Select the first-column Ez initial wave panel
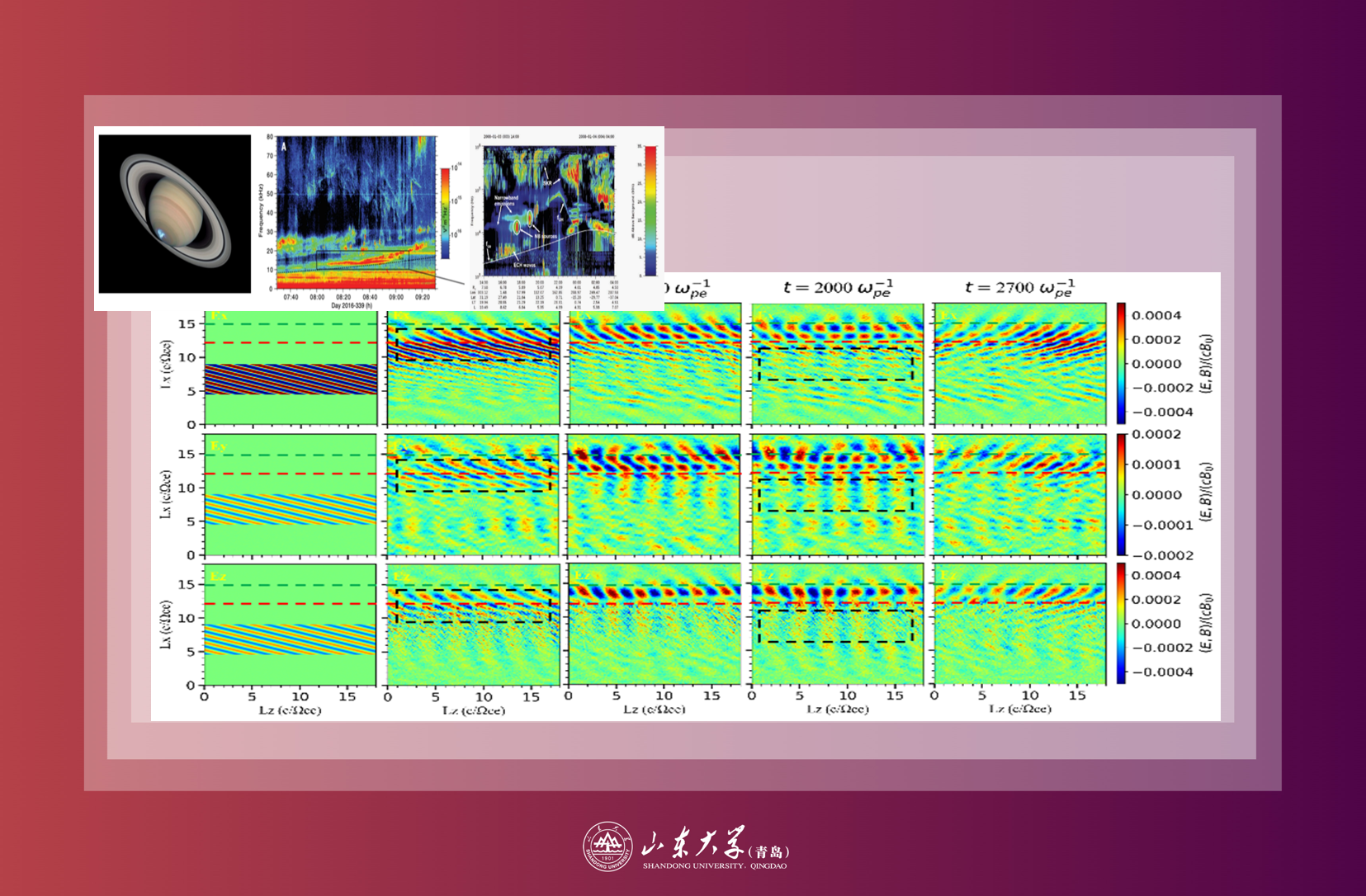The image size is (1366, 896). tap(291, 625)
